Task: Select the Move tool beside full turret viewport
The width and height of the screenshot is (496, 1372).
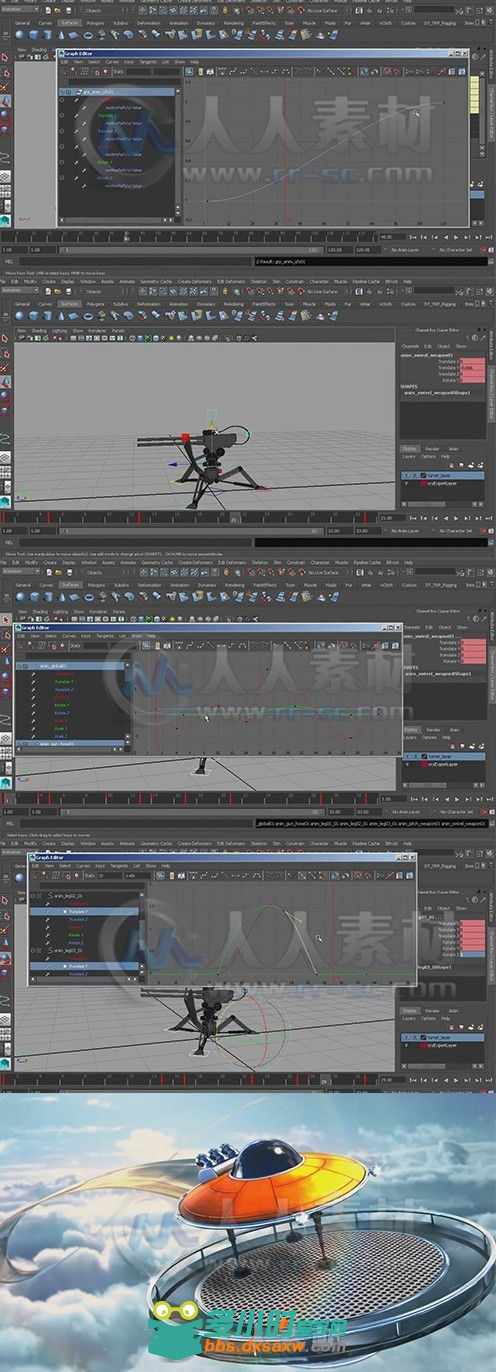Action: pos(6,382)
